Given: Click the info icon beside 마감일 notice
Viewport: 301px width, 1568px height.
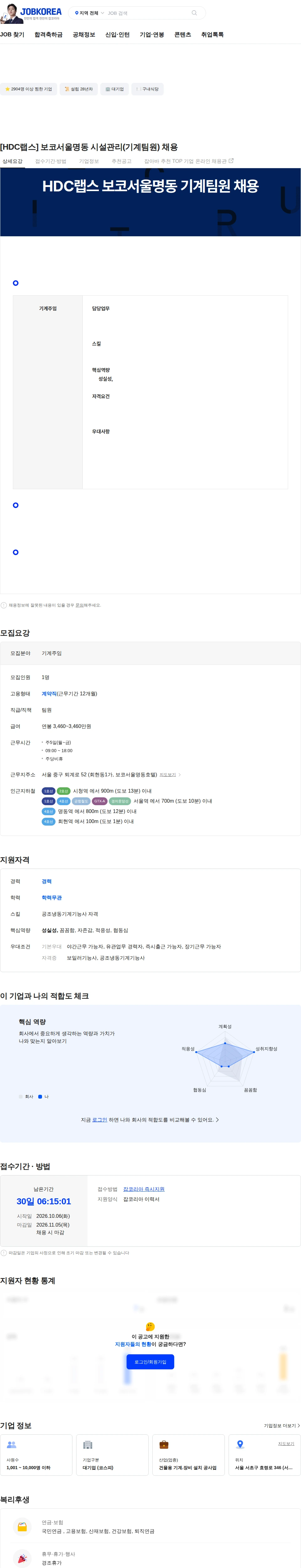Looking at the screenshot, I should coord(4,1253).
